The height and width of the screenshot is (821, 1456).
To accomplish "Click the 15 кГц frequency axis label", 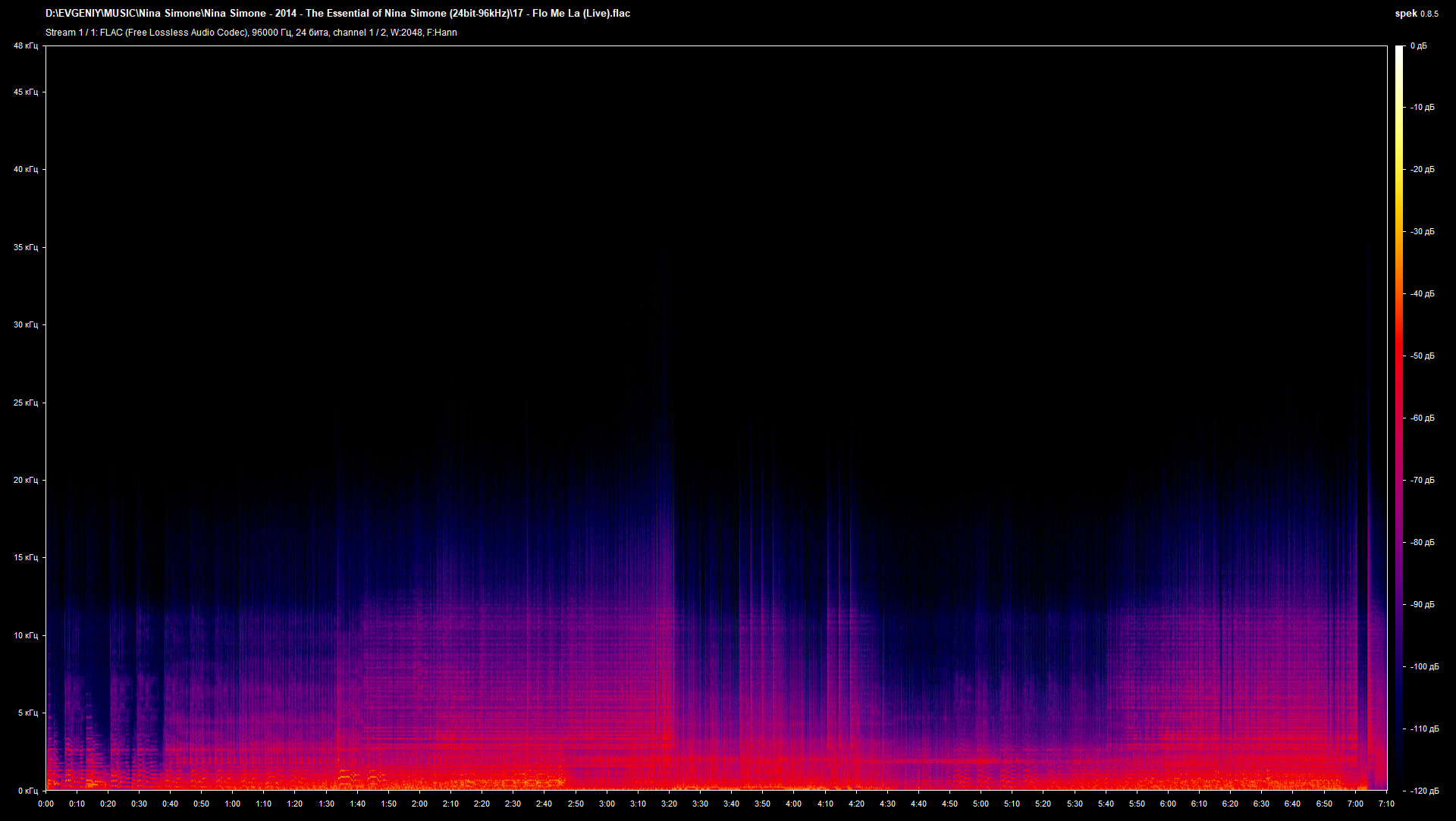I will point(25,558).
